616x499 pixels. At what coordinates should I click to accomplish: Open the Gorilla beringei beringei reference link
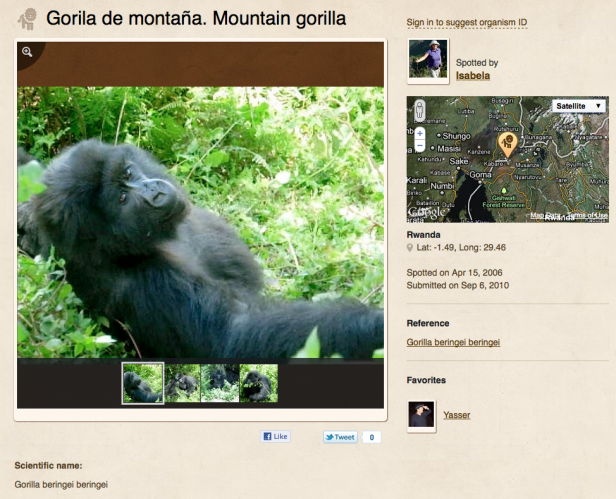[453, 342]
